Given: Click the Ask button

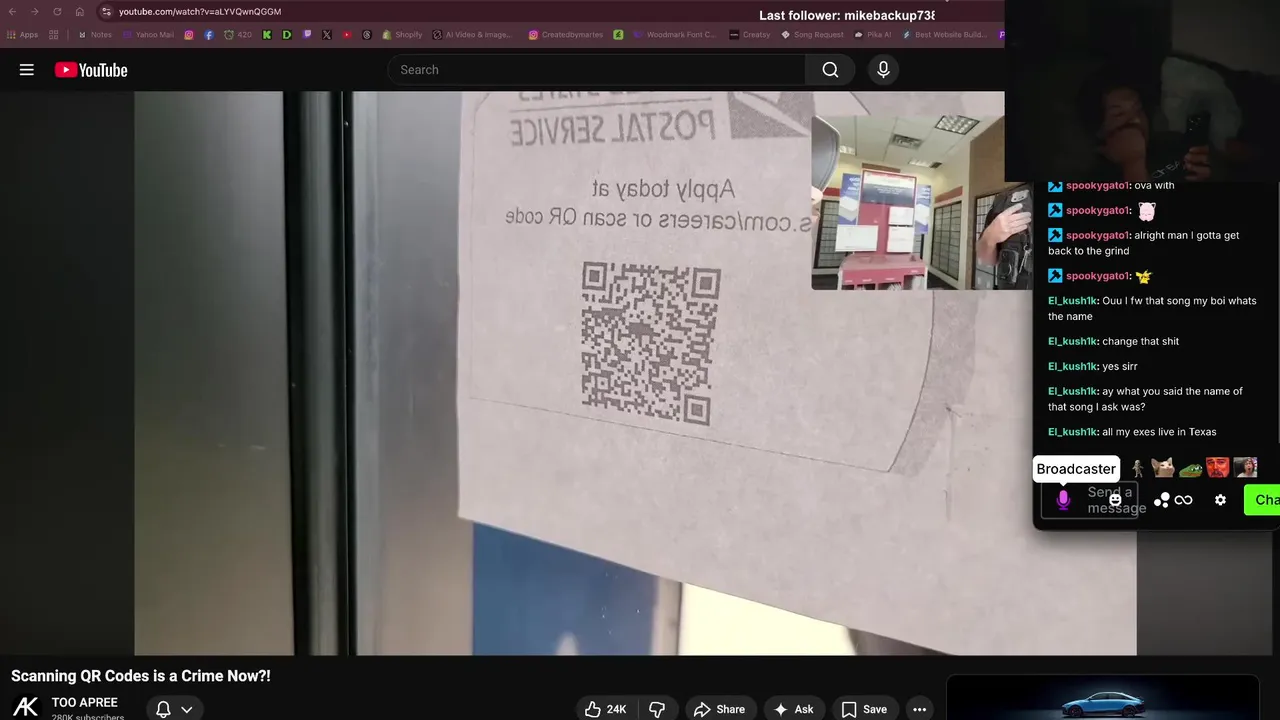Looking at the screenshot, I should pyautogui.click(x=793, y=709).
